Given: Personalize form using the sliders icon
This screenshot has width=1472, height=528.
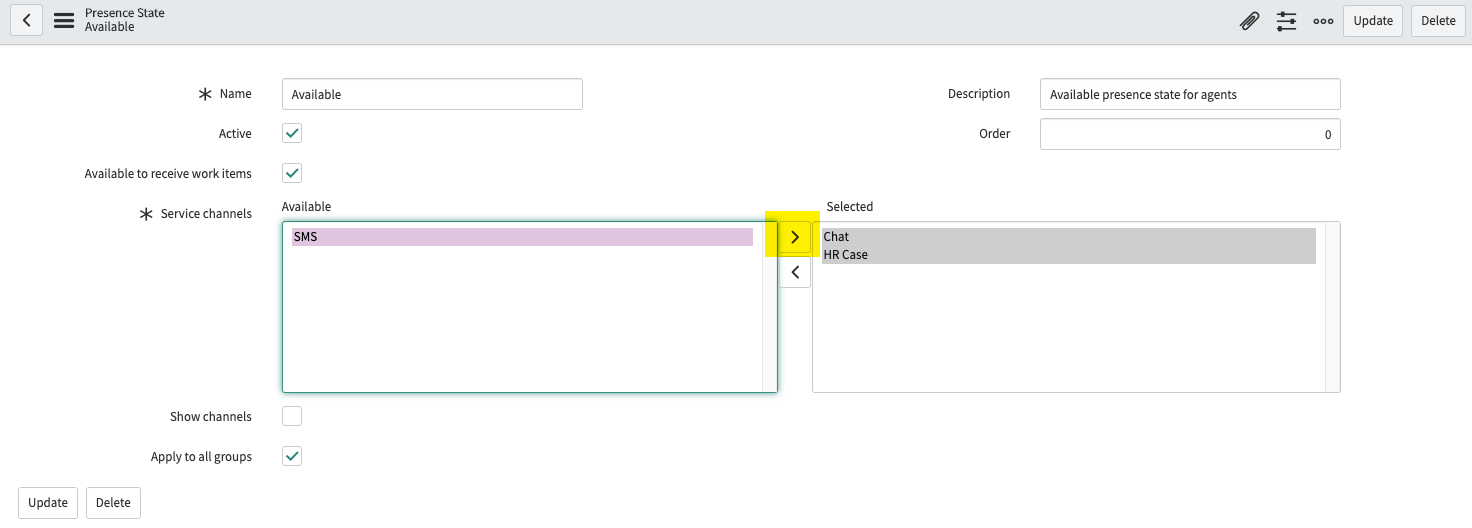Looking at the screenshot, I should click(x=1286, y=21).
